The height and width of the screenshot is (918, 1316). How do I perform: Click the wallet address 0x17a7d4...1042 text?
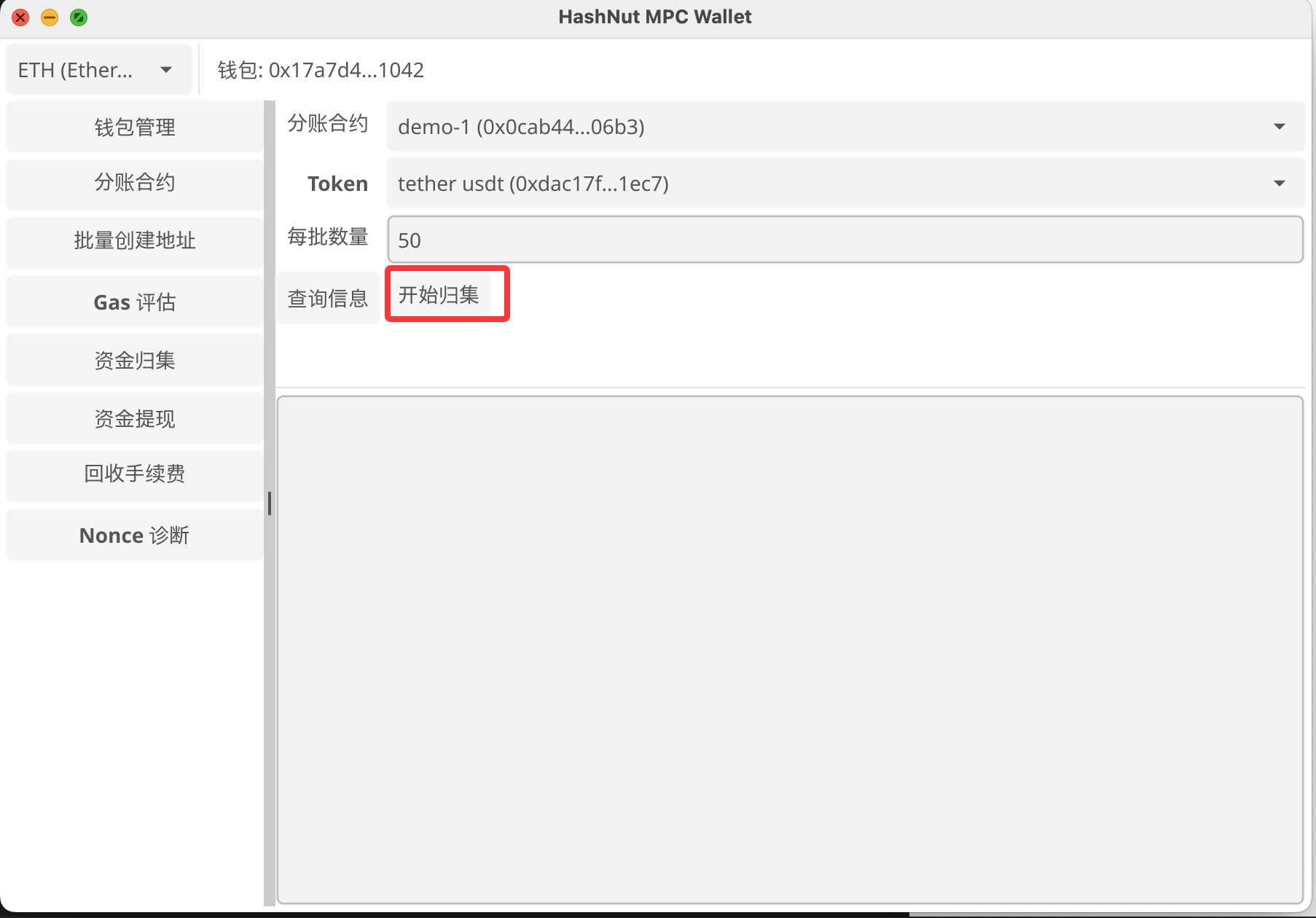point(346,70)
